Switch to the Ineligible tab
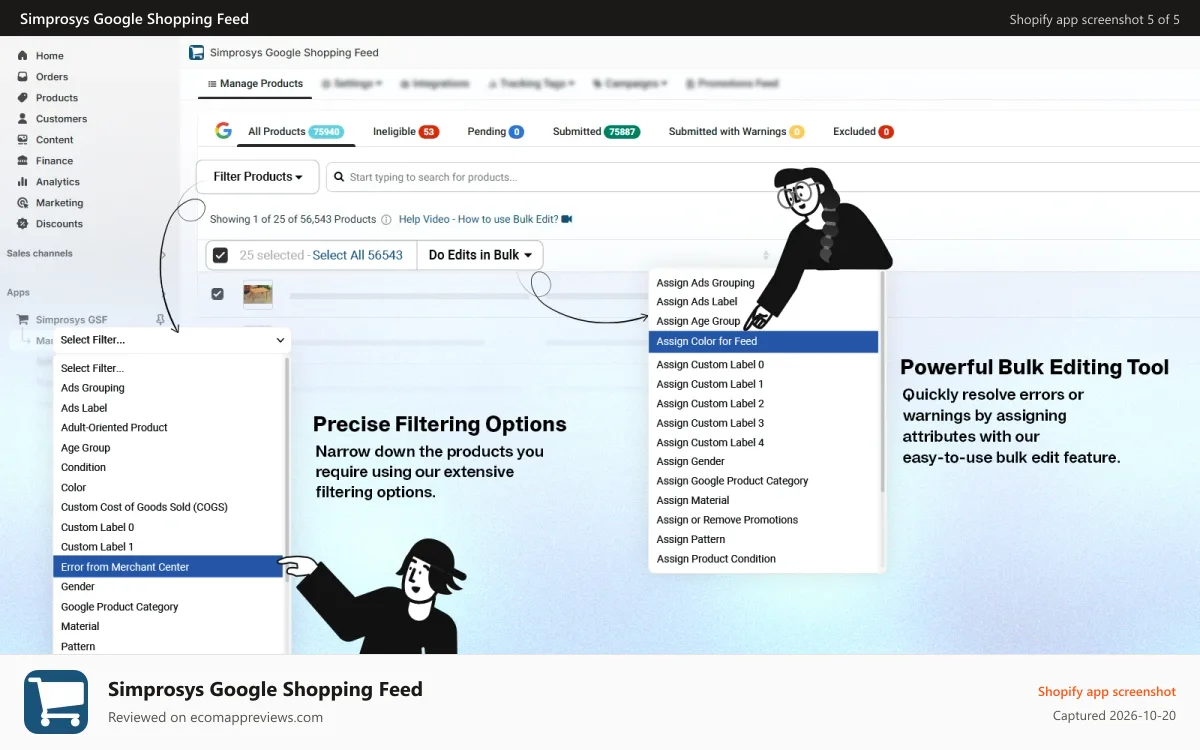1200x750 pixels. (406, 131)
